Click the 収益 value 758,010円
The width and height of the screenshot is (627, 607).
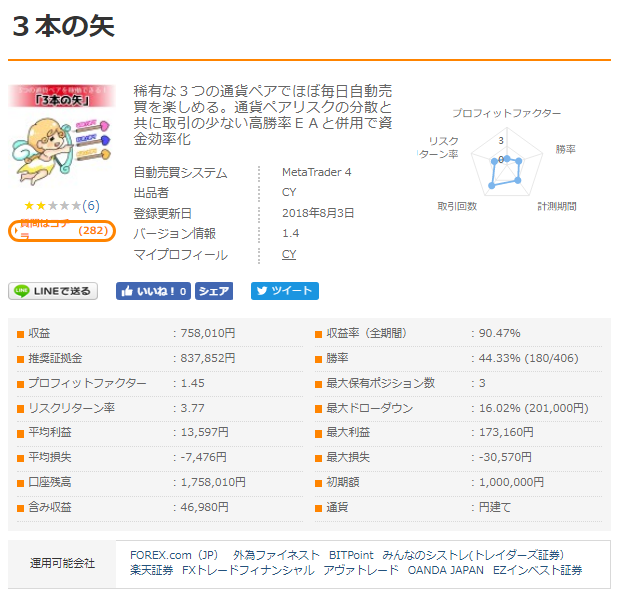click(208, 333)
